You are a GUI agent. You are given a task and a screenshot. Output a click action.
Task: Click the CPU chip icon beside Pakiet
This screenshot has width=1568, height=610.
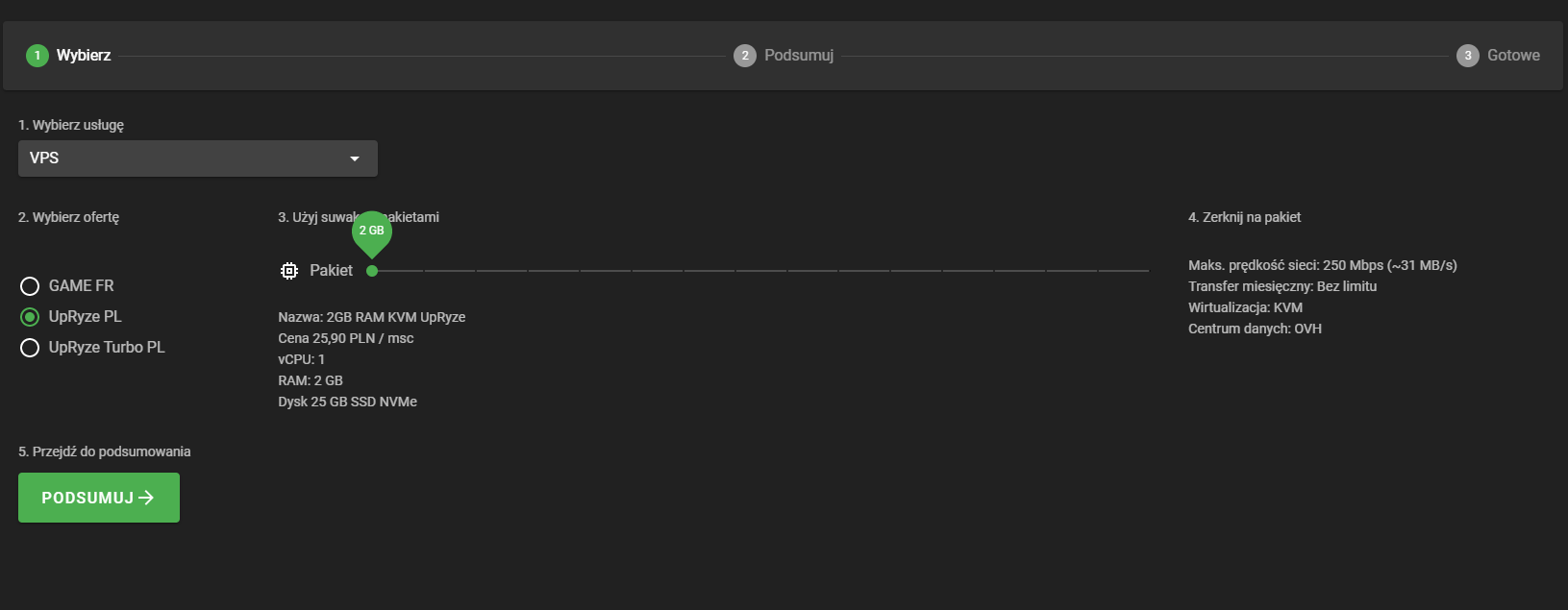pos(289,271)
